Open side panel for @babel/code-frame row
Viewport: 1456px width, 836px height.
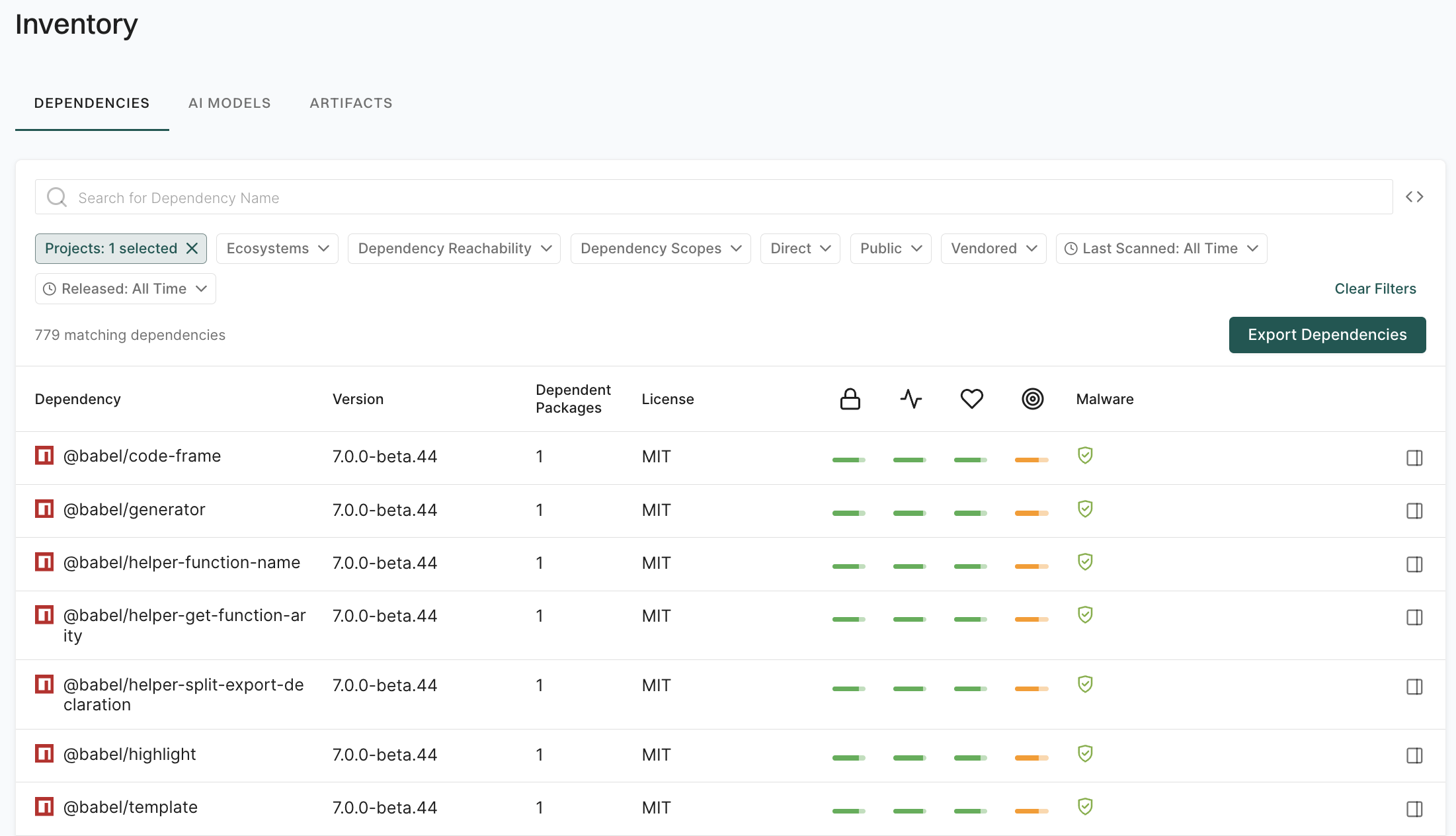1414,458
